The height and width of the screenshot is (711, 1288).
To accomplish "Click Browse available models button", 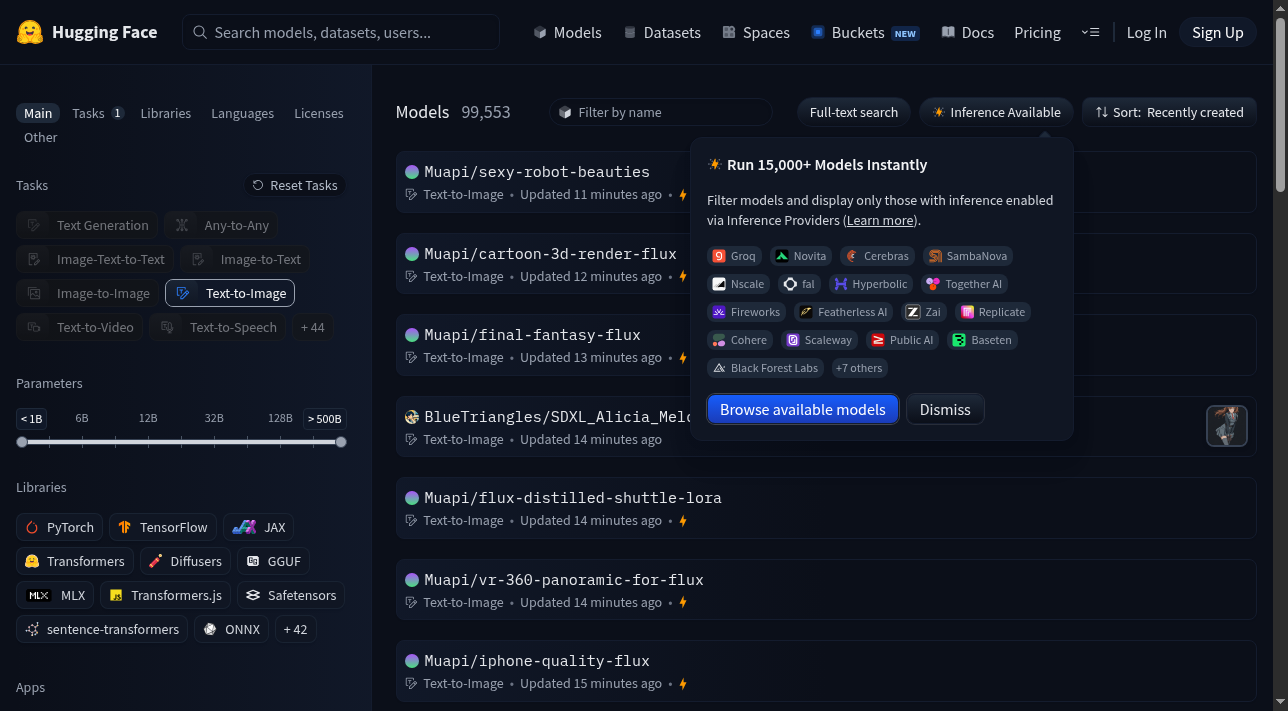I will coord(803,409).
